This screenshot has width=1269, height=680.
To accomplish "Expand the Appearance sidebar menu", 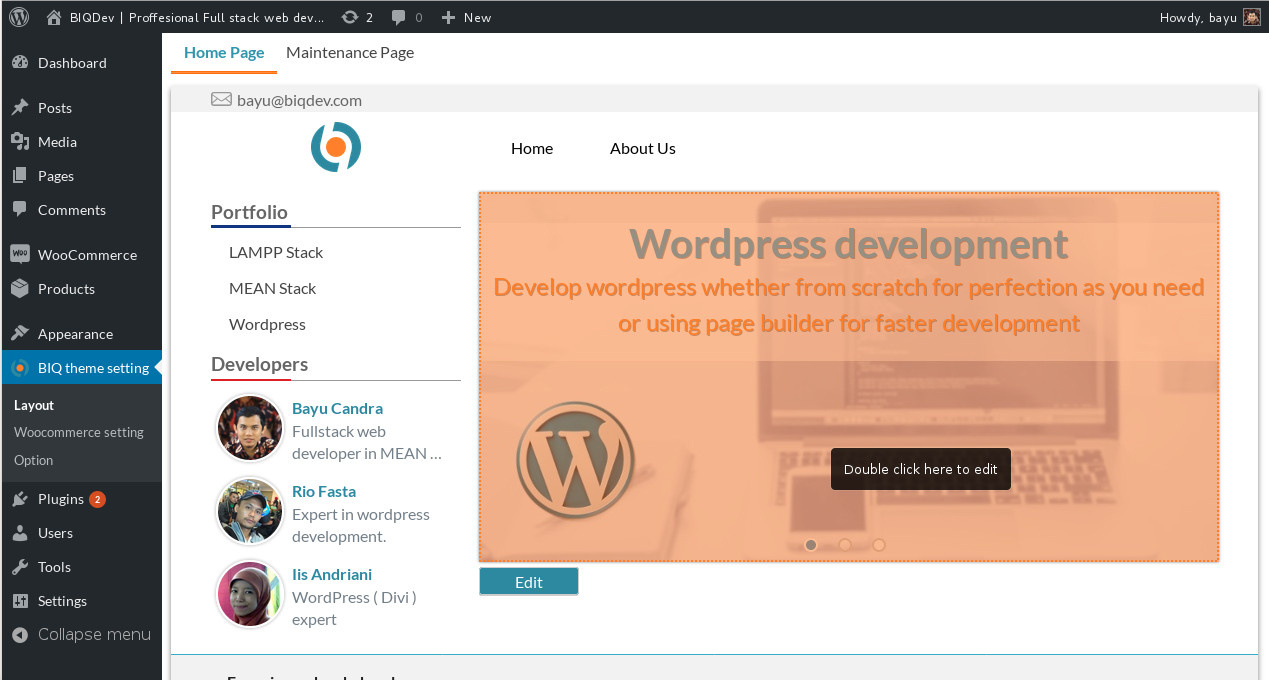I will coord(75,334).
